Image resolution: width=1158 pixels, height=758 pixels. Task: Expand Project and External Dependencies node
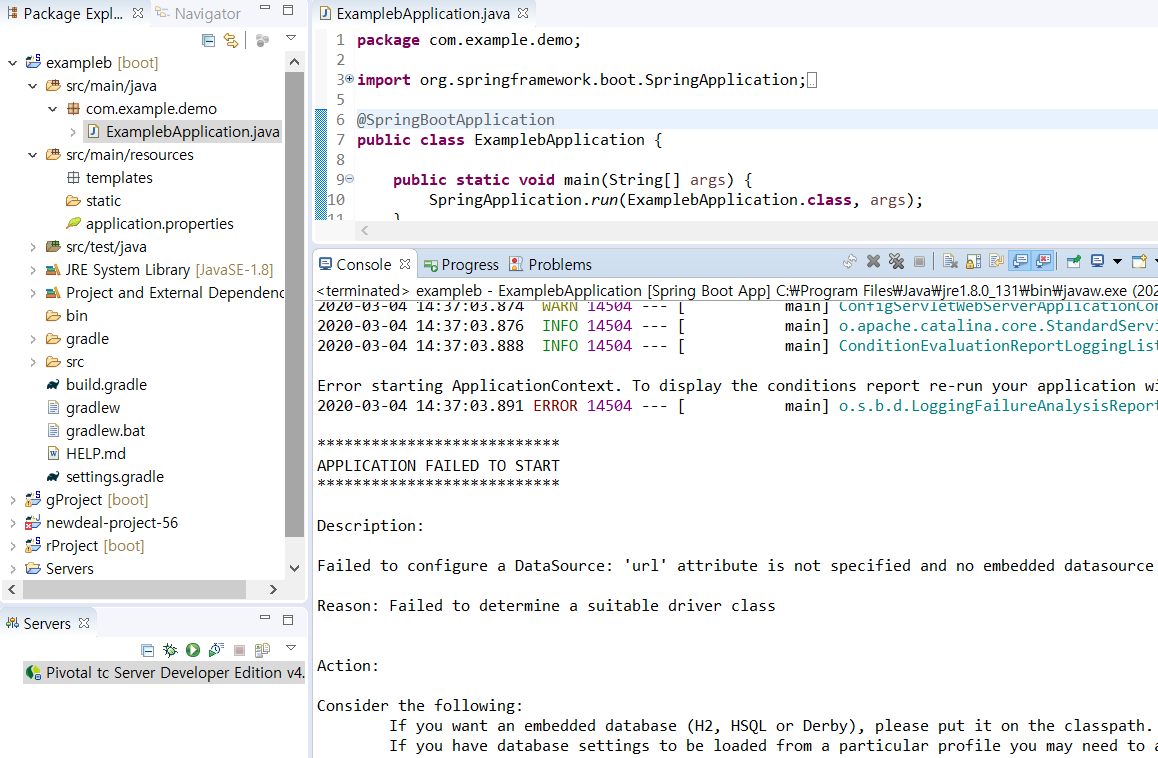pos(32,293)
